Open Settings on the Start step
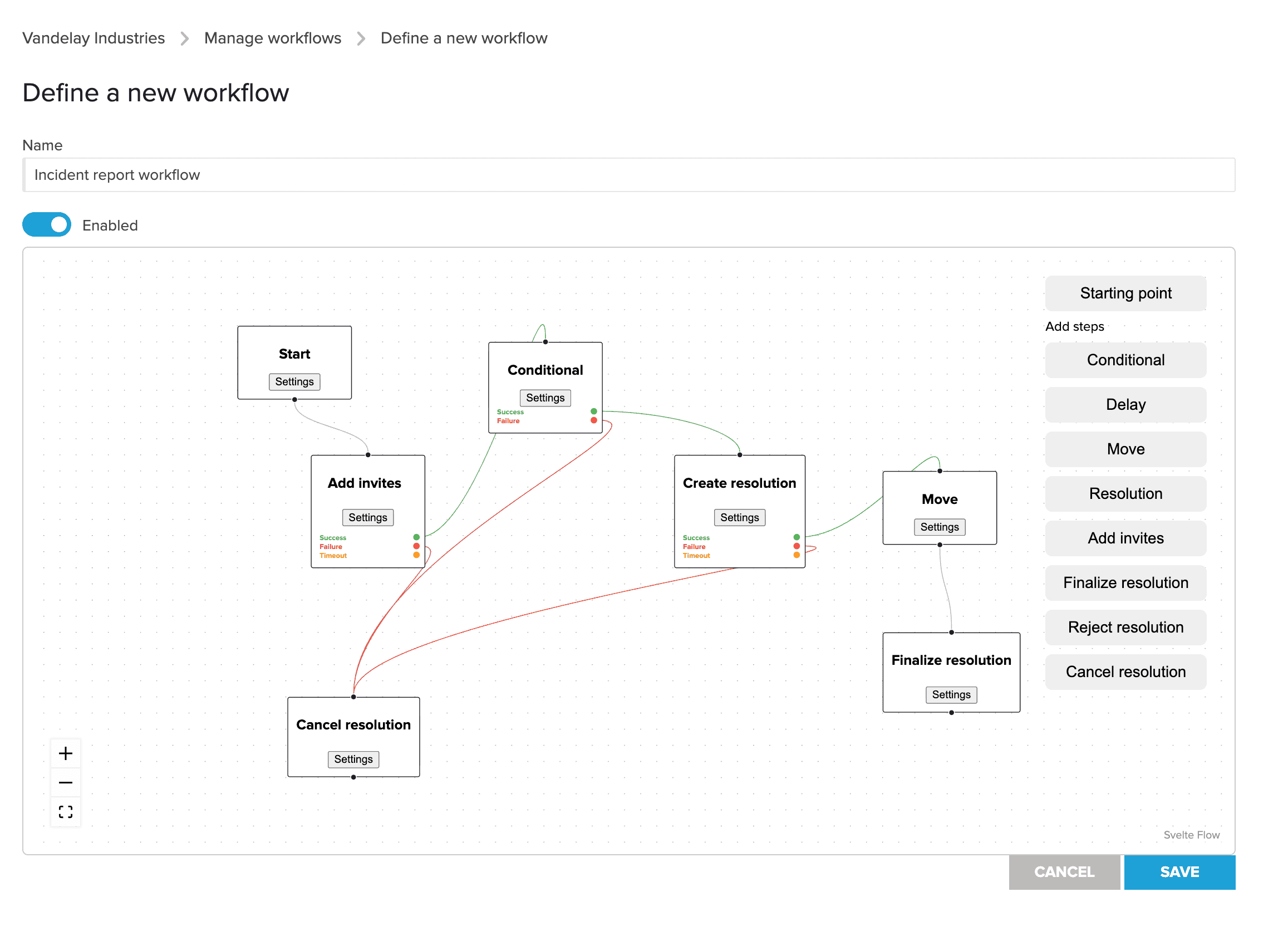 click(294, 382)
